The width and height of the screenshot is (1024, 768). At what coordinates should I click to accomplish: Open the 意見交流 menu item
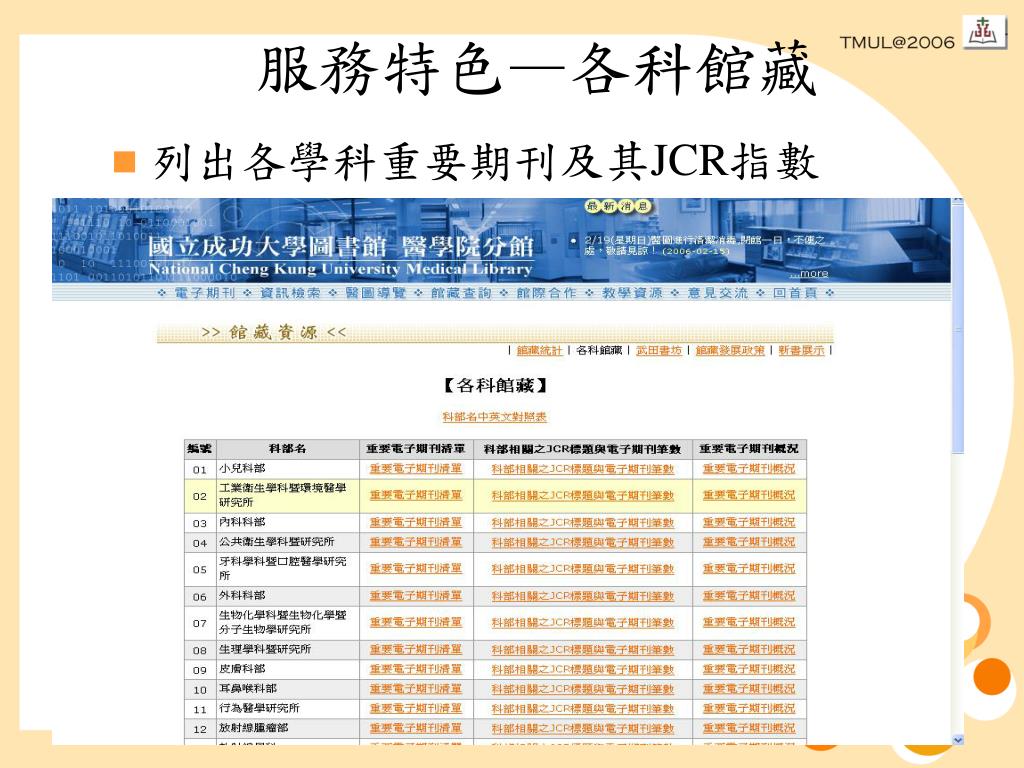click(717, 293)
